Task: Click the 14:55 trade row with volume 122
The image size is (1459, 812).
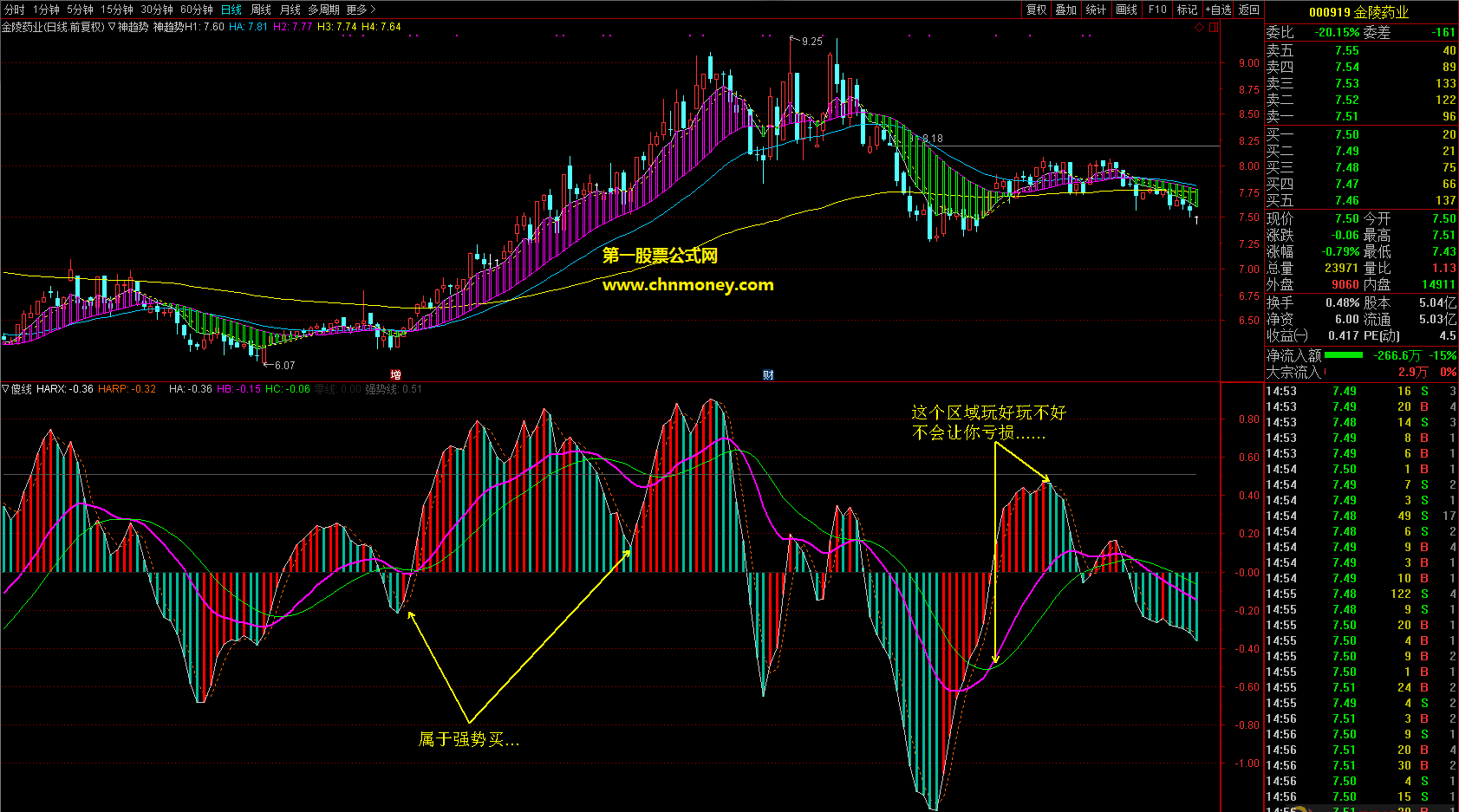Action: [x=1360, y=594]
